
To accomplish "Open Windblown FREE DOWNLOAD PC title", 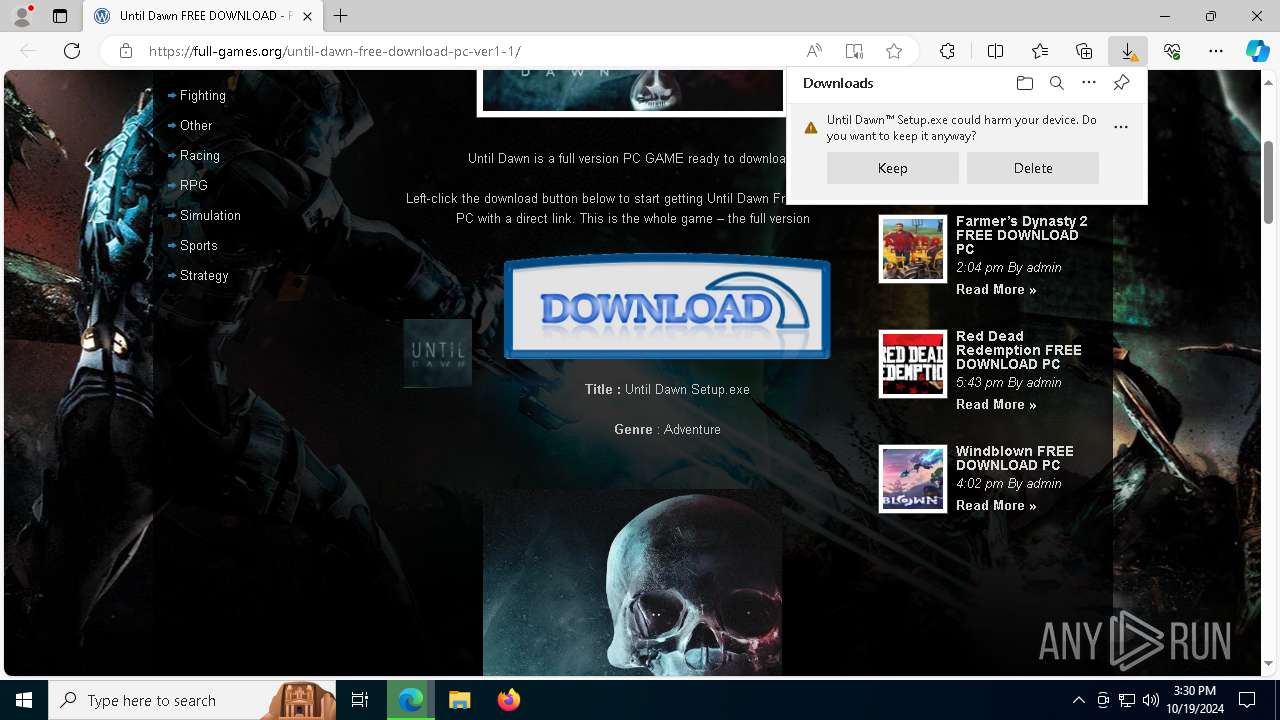I will 1014,458.
